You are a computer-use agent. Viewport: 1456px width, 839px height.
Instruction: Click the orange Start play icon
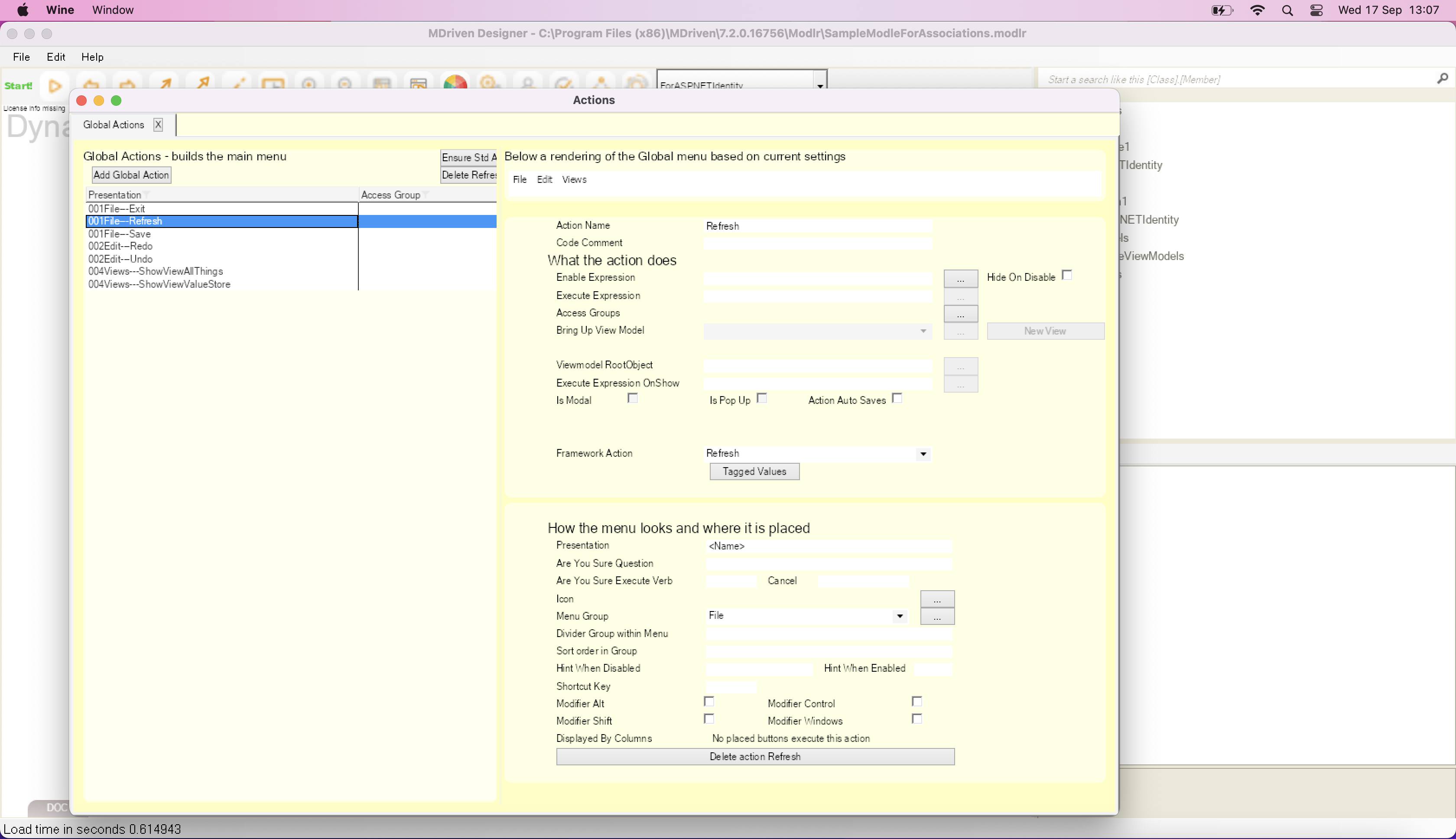click(x=55, y=86)
